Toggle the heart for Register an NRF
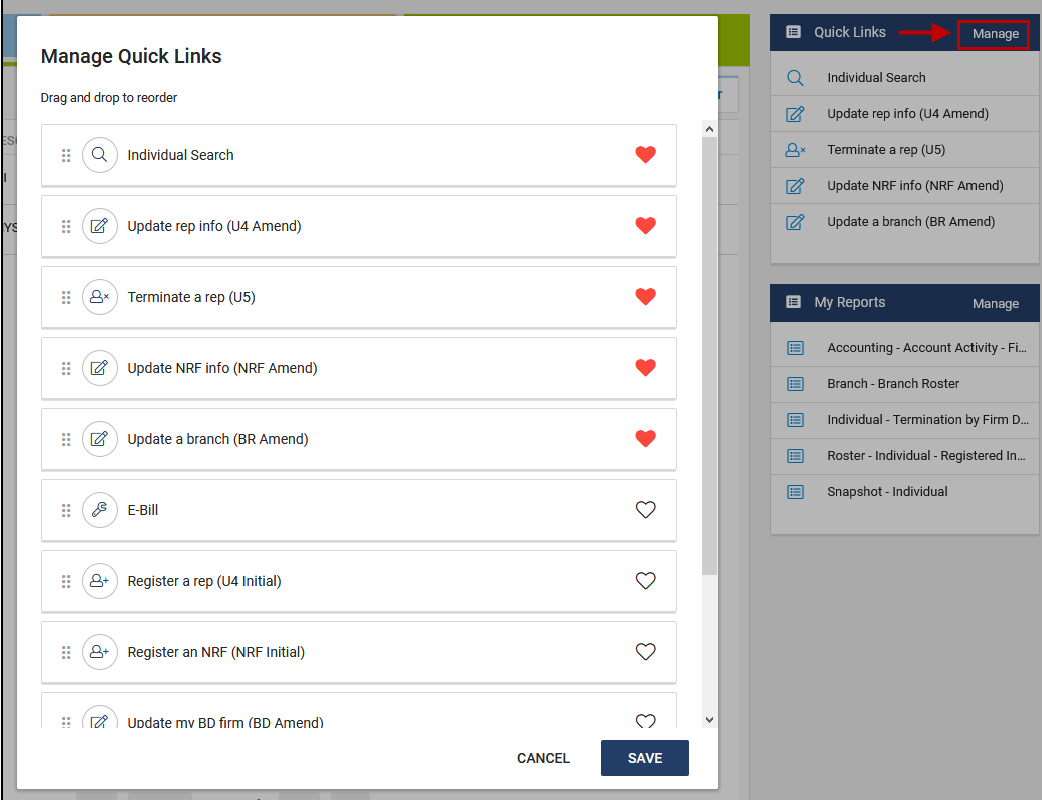Image resolution: width=1042 pixels, height=800 pixels. tap(645, 652)
